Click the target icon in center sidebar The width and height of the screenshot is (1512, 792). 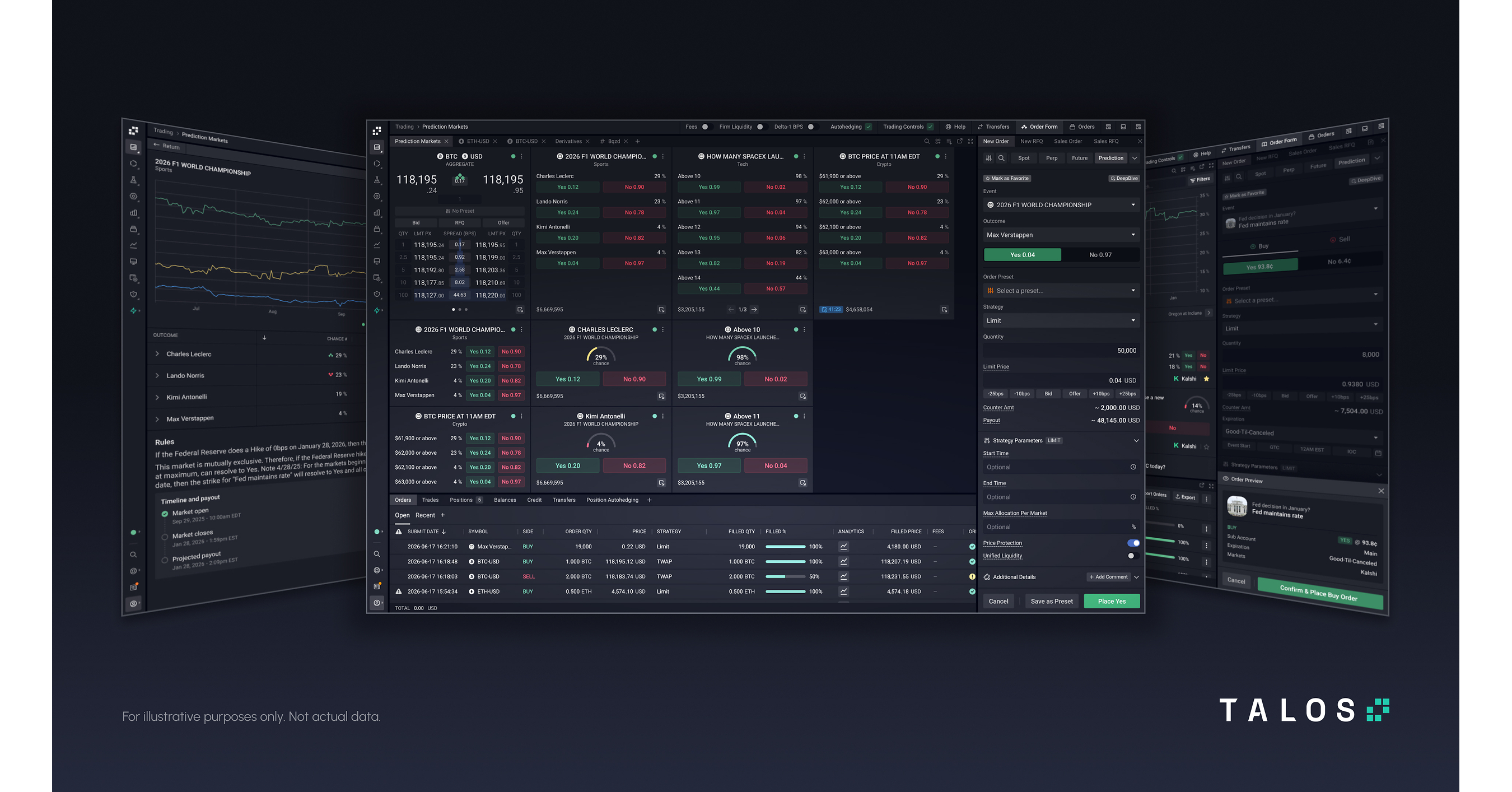tap(377, 196)
